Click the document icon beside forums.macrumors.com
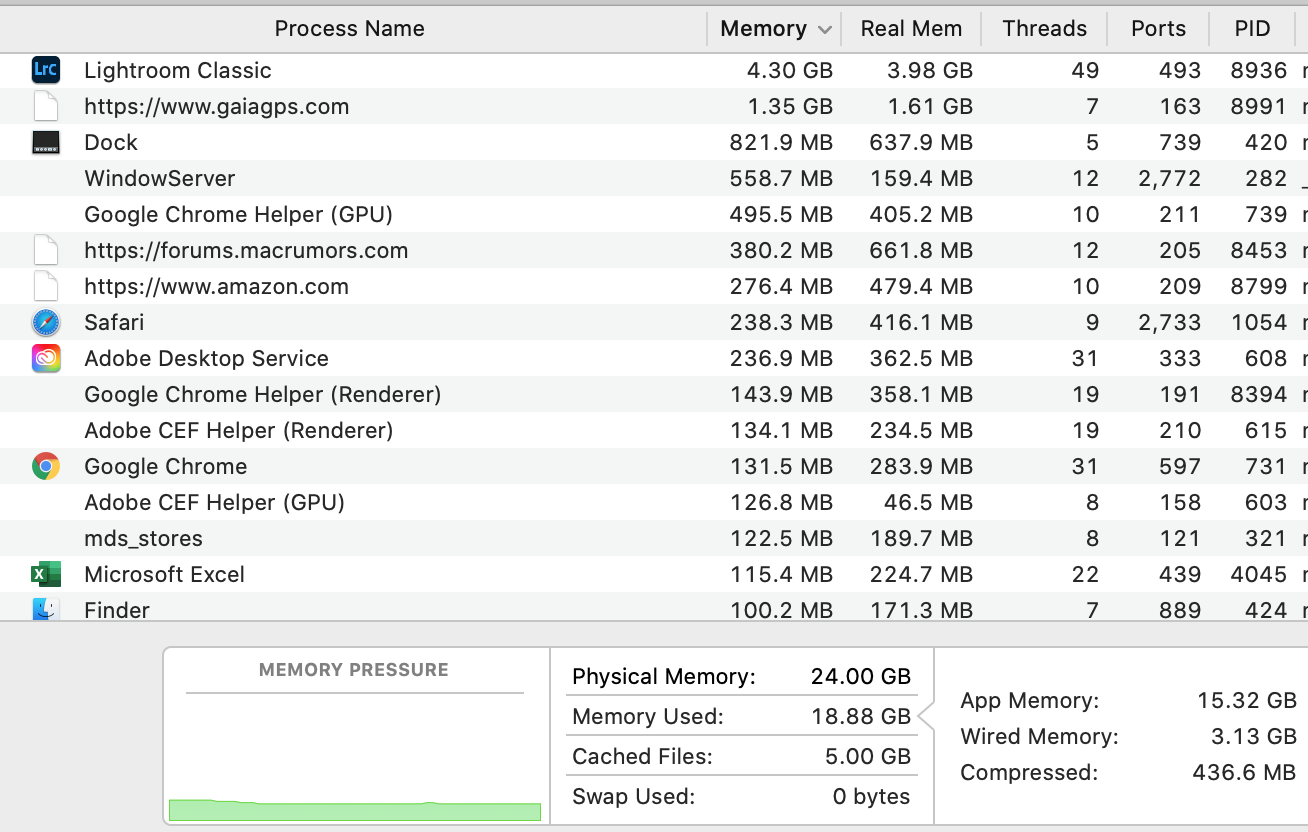 pos(46,250)
